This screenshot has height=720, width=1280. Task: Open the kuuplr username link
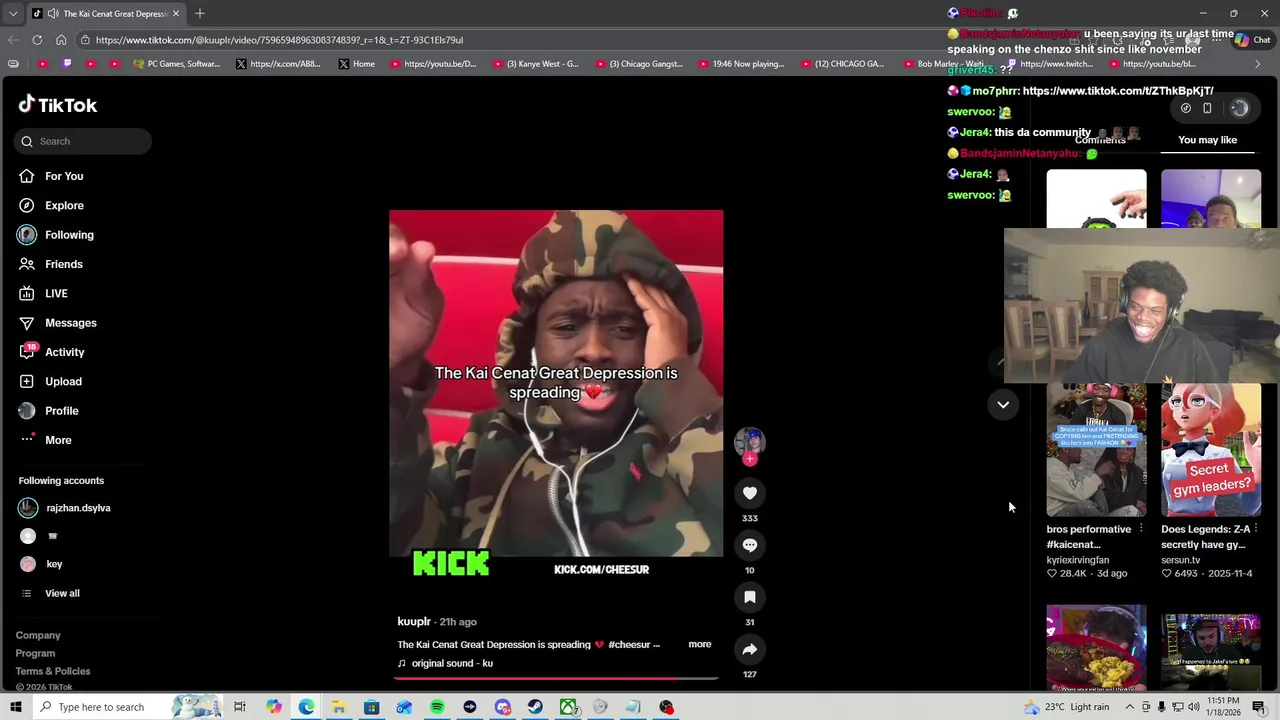(x=414, y=622)
